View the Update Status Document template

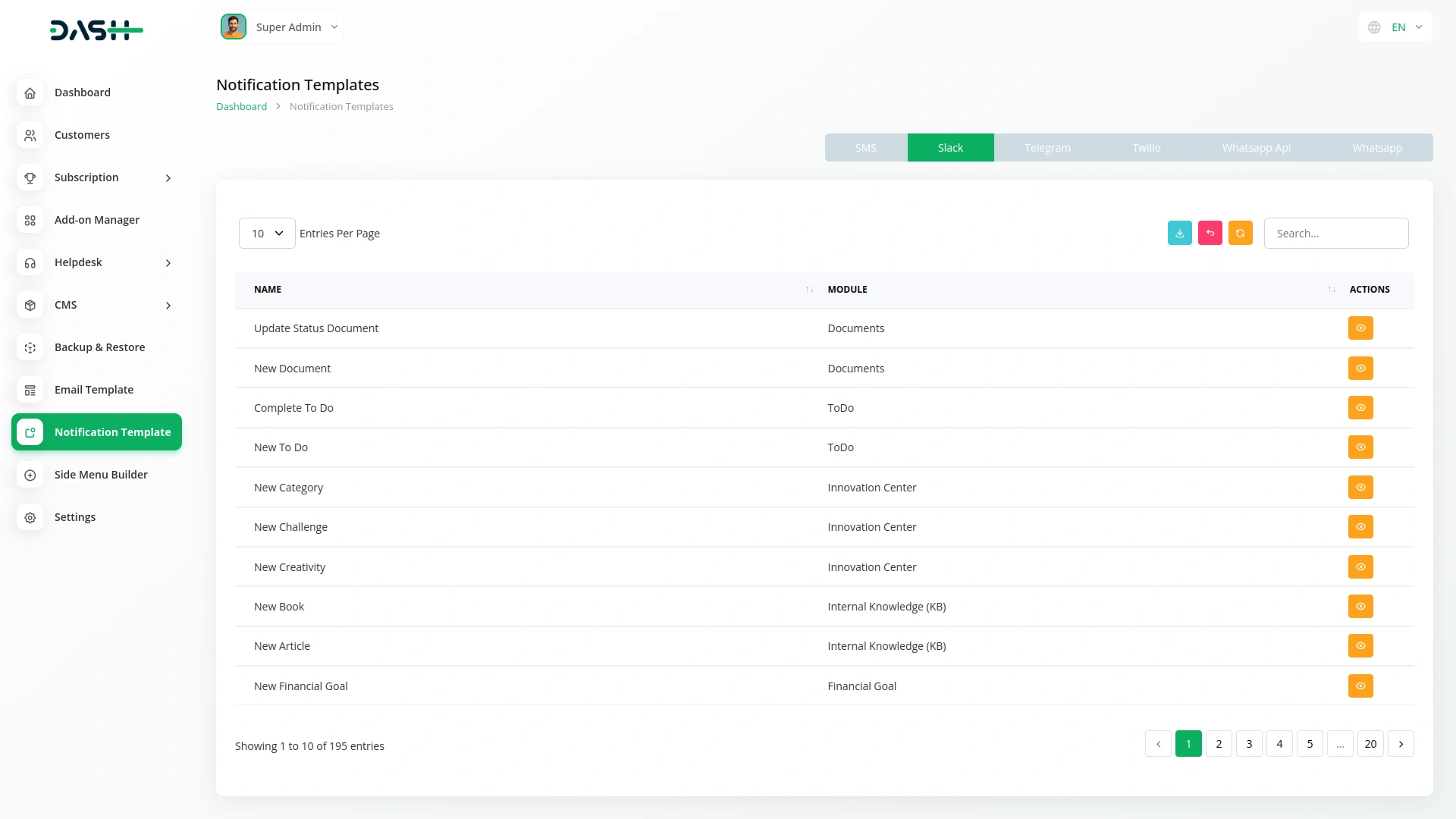click(1360, 328)
